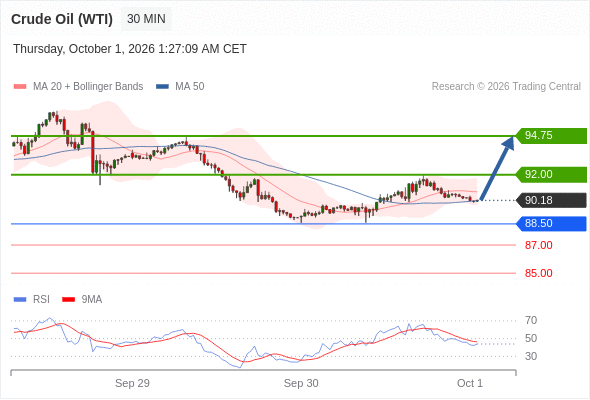Click the MA 50 legend label
590x400 pixels.
pyautogui.click(x=190, y=87)
